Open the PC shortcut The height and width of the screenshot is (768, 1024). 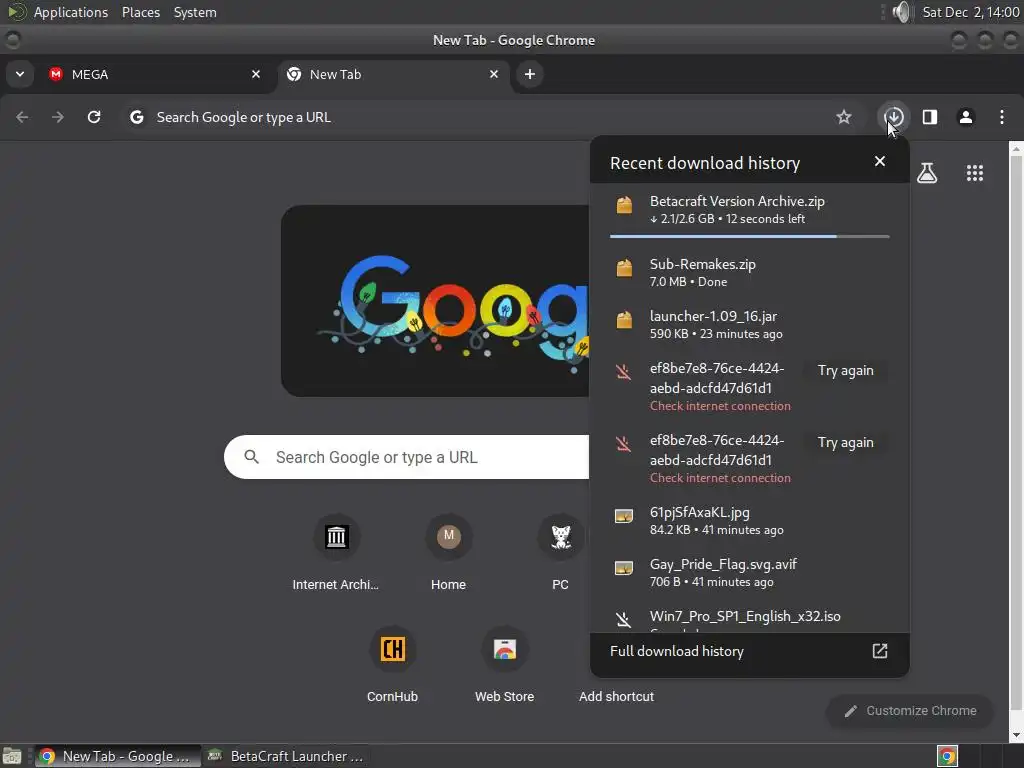tap(560, 553)
